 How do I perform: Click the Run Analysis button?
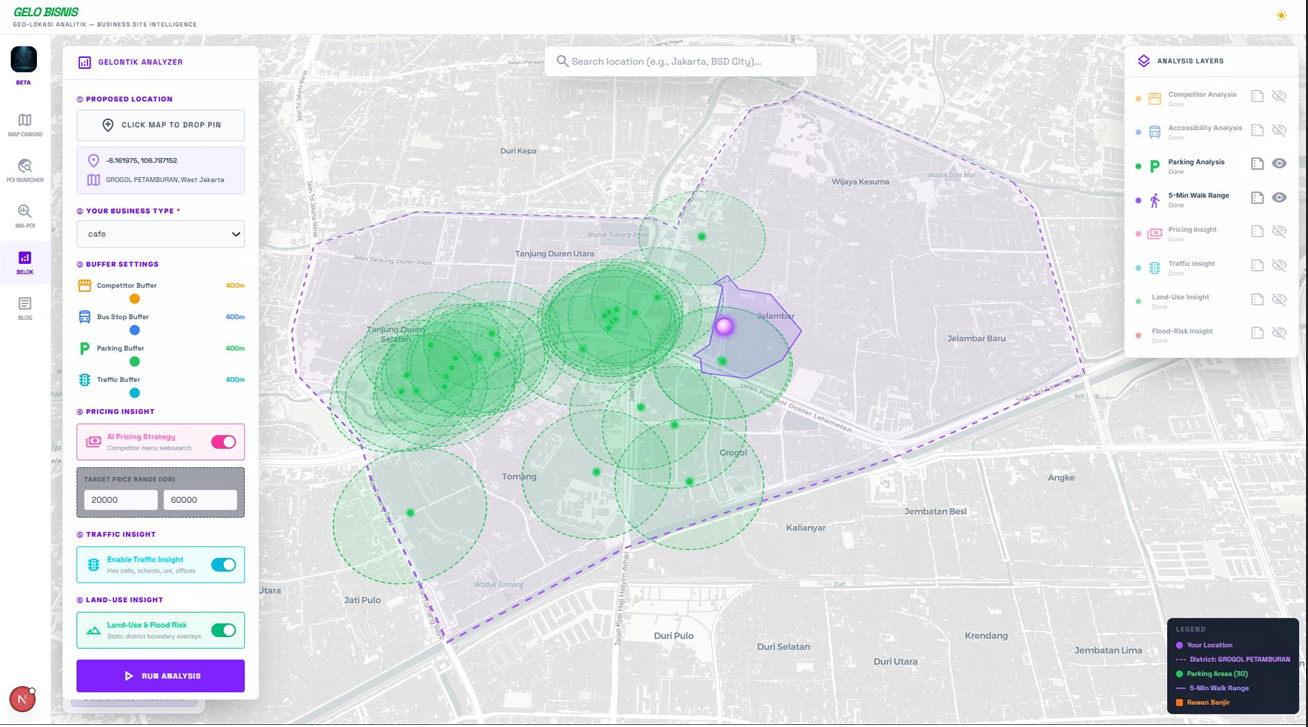pos(160,676)
